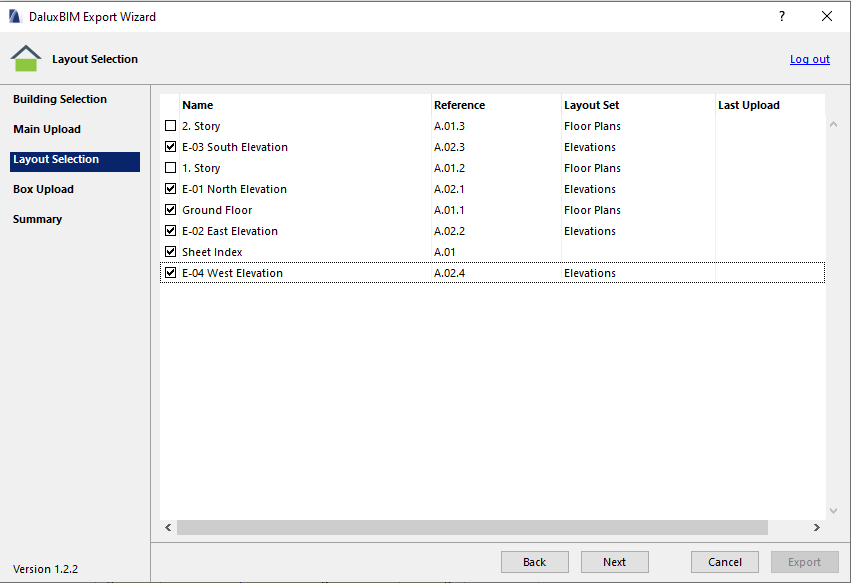Sort by the Reference column header
This screenshot has width=852, height=586.
click(x=459, y=105)
